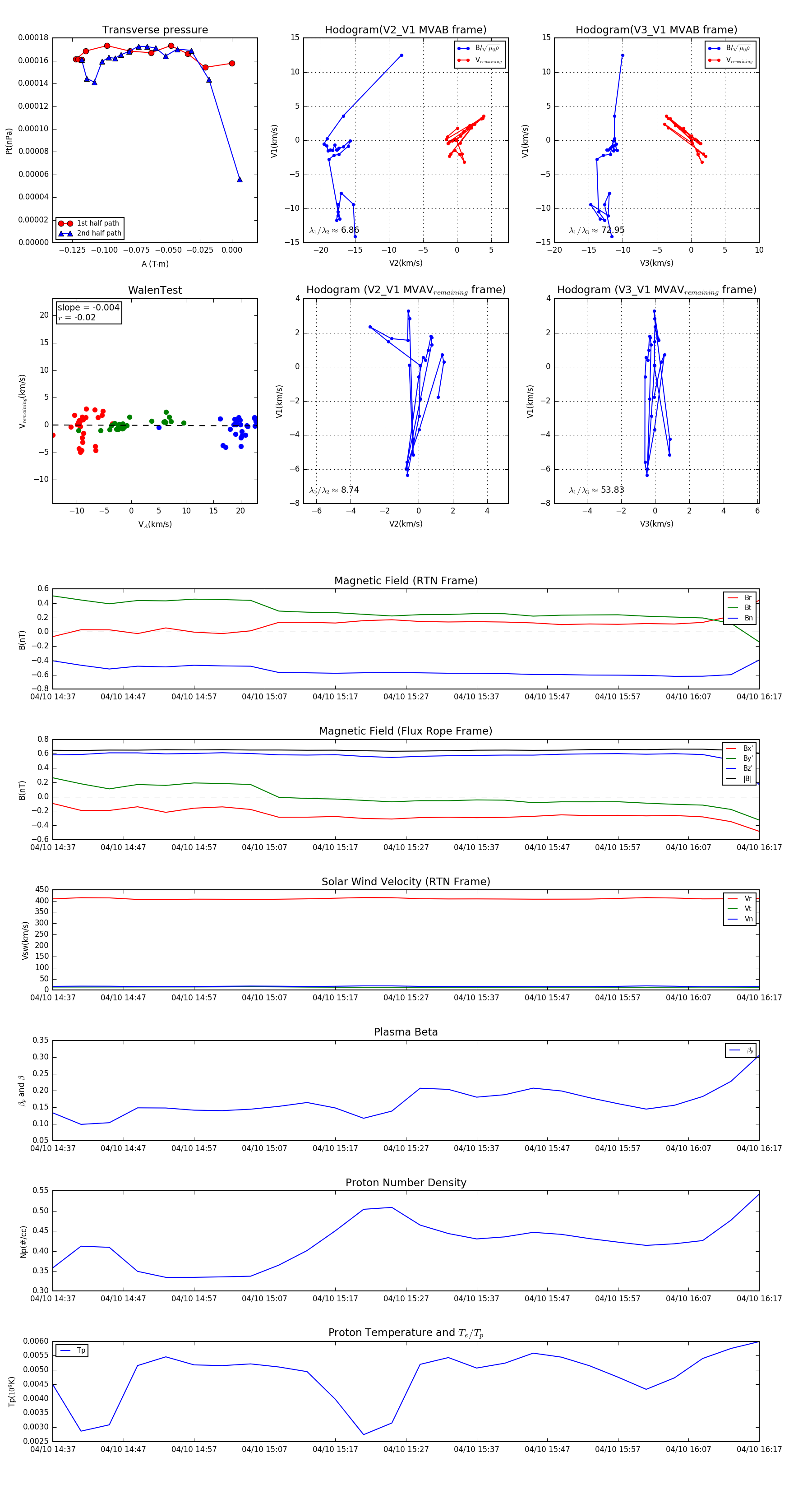Screen dimensions: 812x1489
Task: Click the "Plasma Beta" title
Action: pyautogui.click(x=406, y=1032)
